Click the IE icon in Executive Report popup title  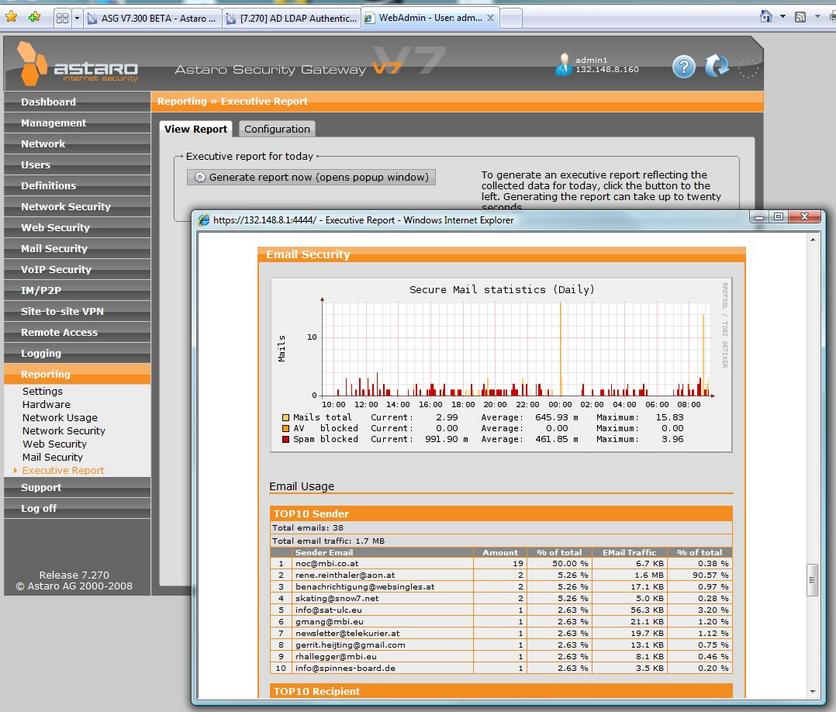(204, 220)
